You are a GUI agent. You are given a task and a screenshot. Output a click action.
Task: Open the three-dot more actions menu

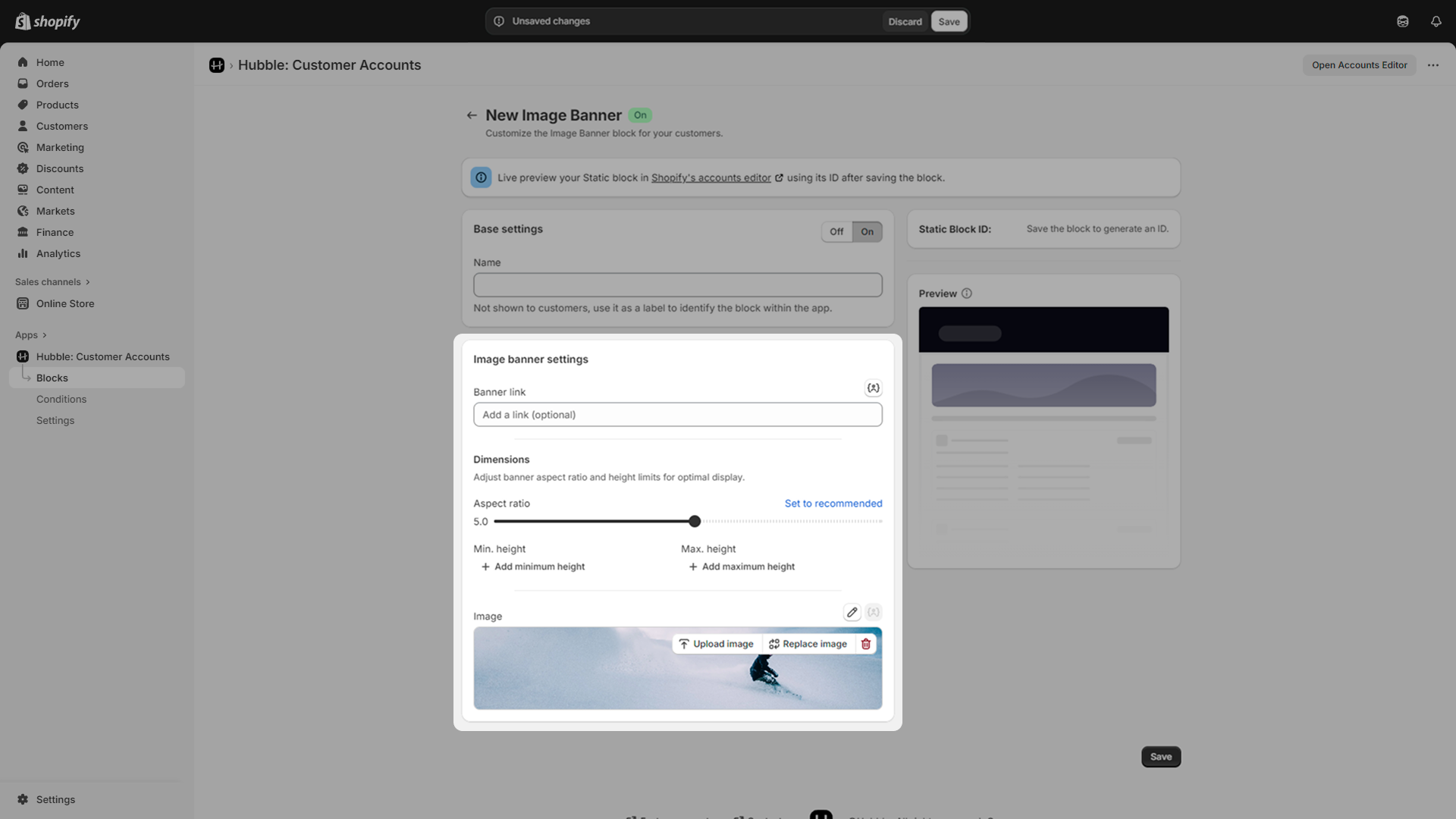(x=1432, y=65)
